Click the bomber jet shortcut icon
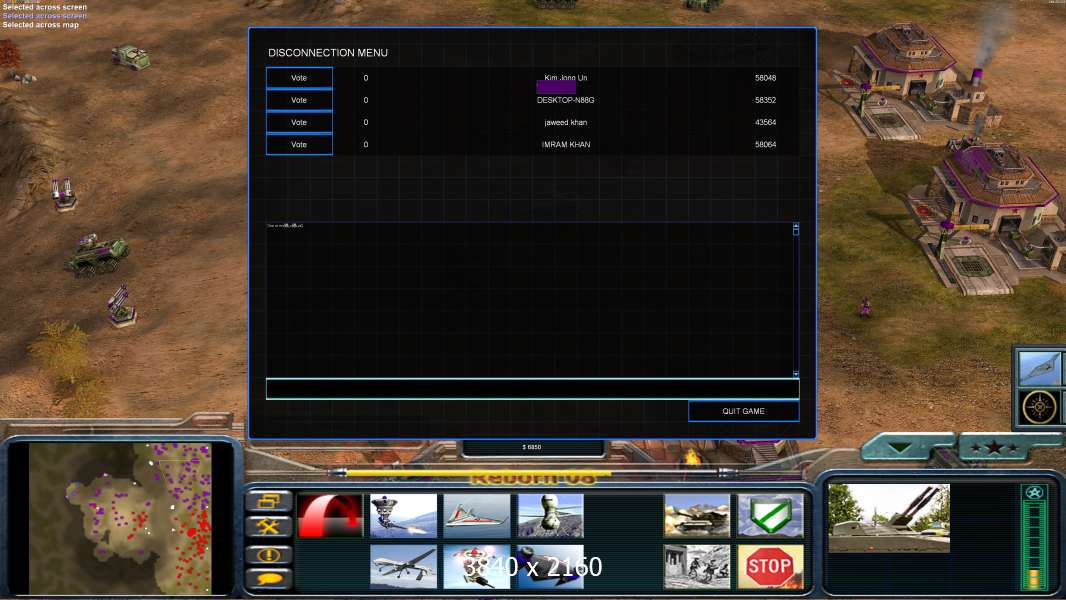The height and width of the screenshot is (600, 1066). (1040, 370)
